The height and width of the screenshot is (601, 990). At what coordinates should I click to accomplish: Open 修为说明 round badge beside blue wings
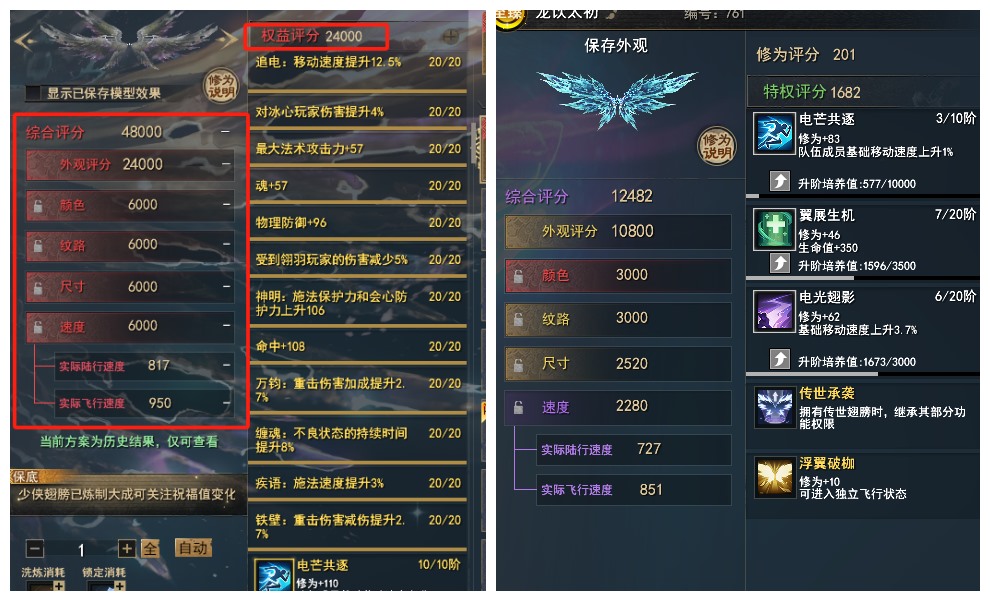pos(716,146)
